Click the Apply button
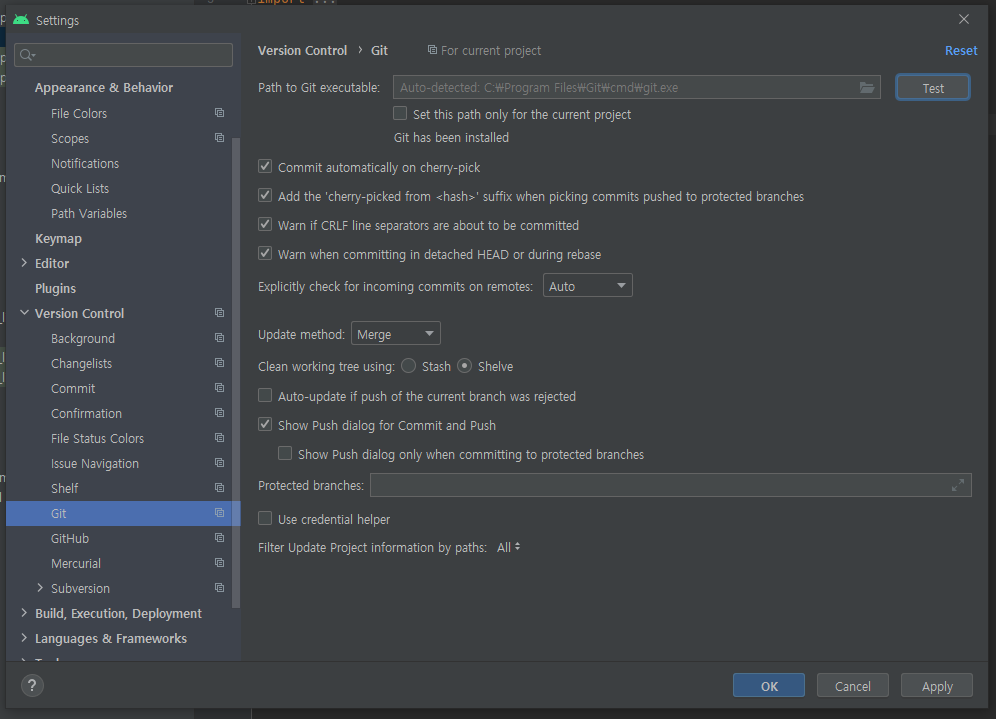 click(x=937, y=685)
